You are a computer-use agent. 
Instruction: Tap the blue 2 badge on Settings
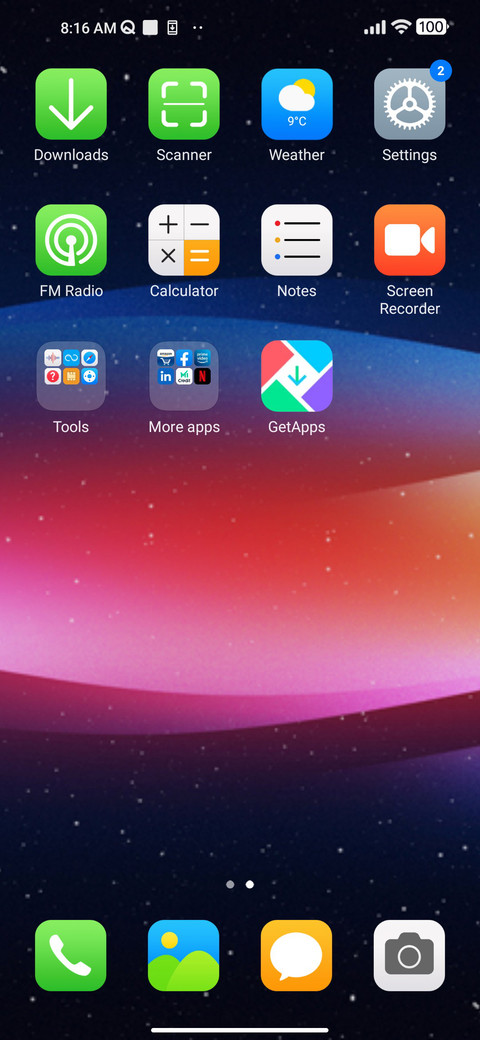coord(440,70)
